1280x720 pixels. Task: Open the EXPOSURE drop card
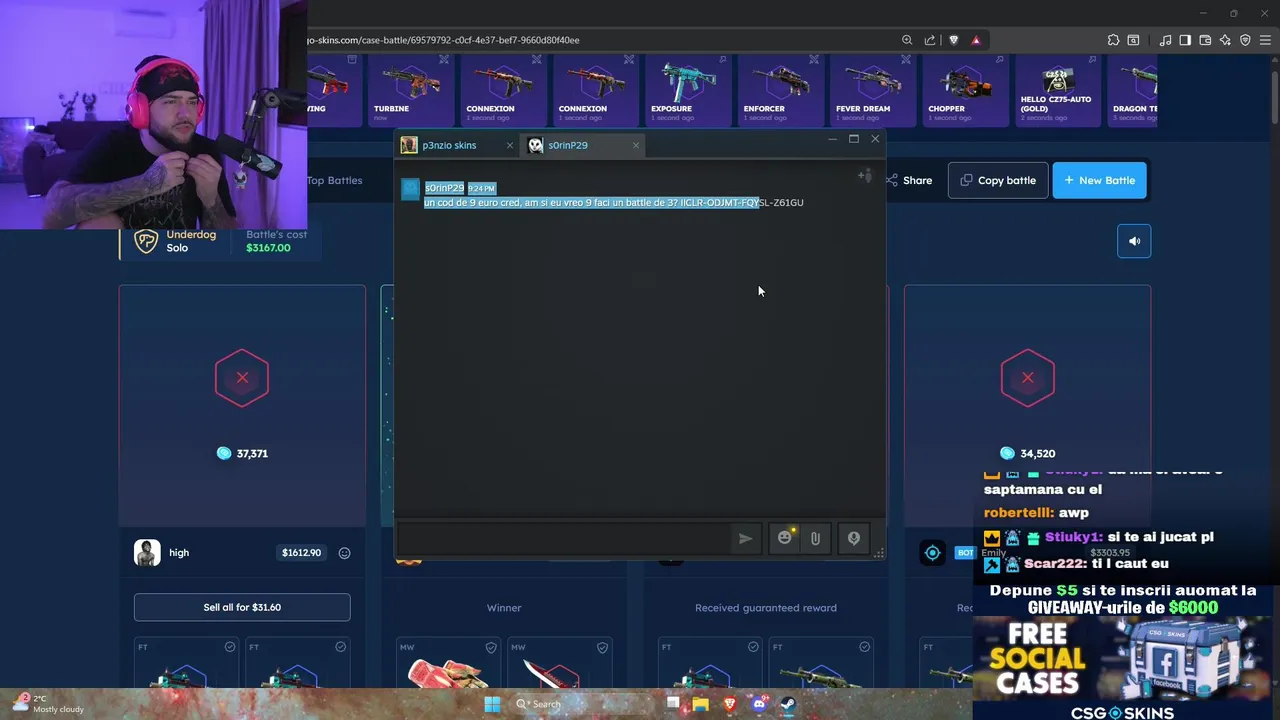coord(687,90)
